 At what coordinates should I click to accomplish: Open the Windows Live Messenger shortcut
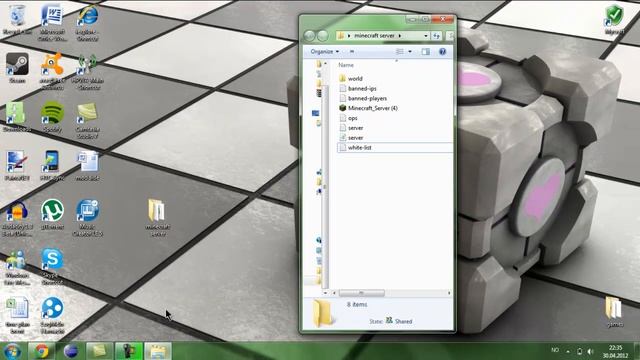pos(17,267)
